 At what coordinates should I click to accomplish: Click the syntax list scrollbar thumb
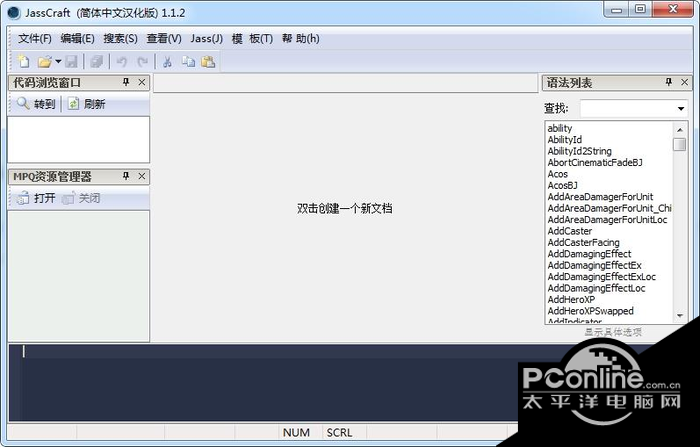click(680, 145)
